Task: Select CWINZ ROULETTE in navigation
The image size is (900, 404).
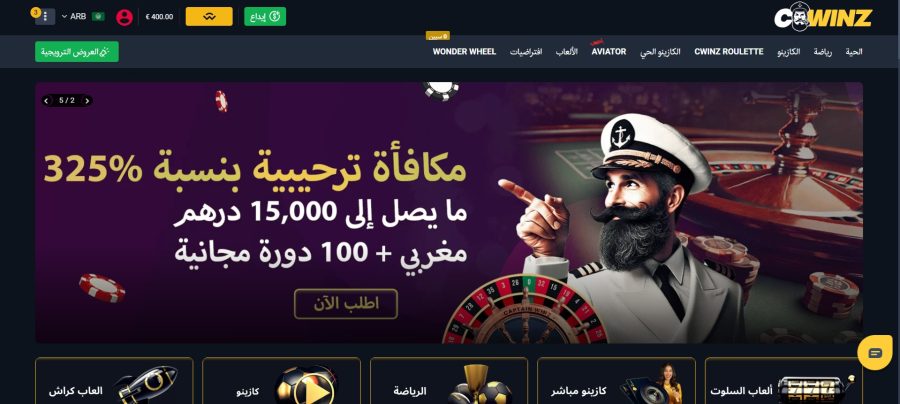Action: [729, 52]
